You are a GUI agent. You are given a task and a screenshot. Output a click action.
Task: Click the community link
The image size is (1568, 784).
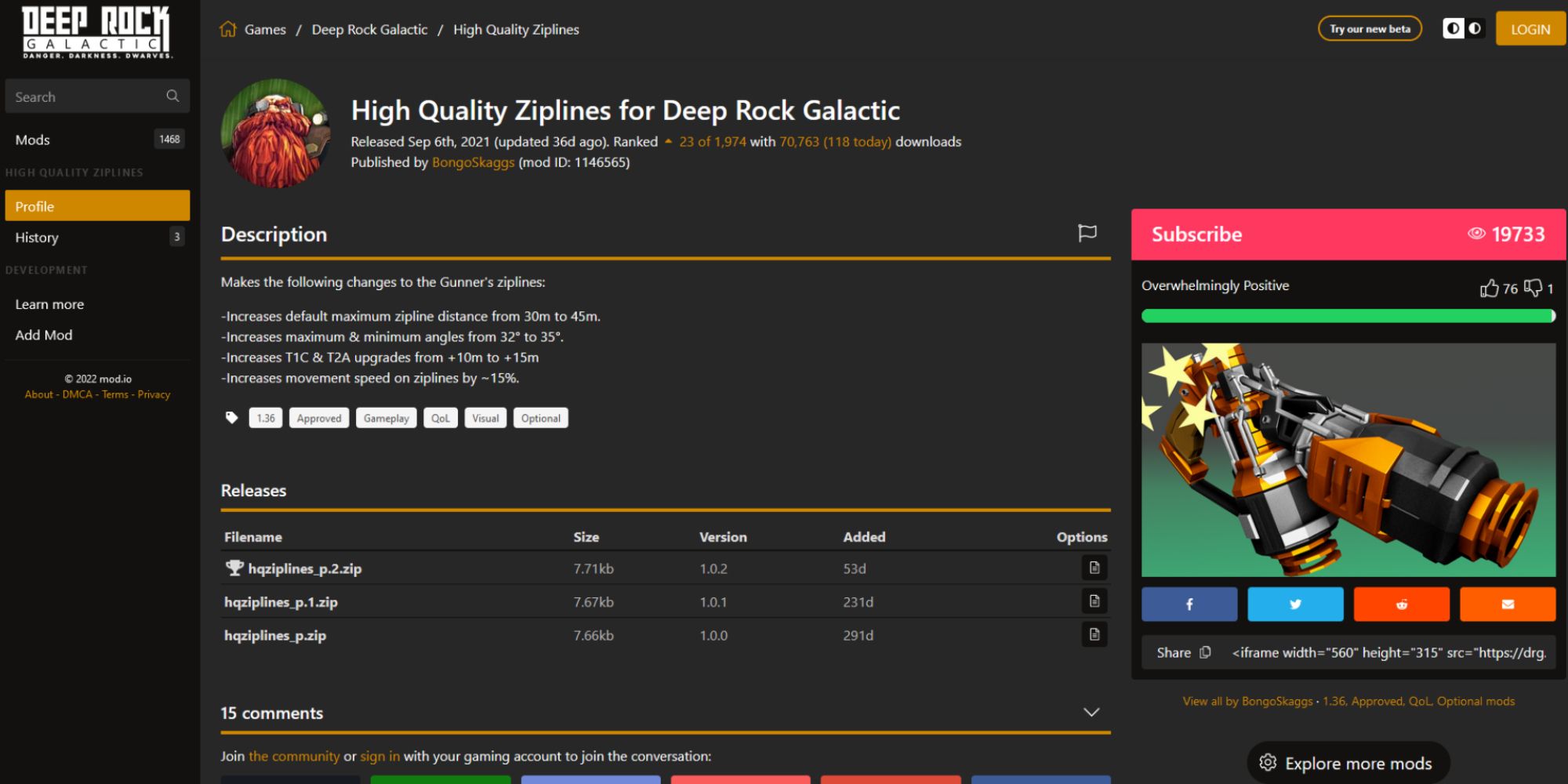(294, 756)
